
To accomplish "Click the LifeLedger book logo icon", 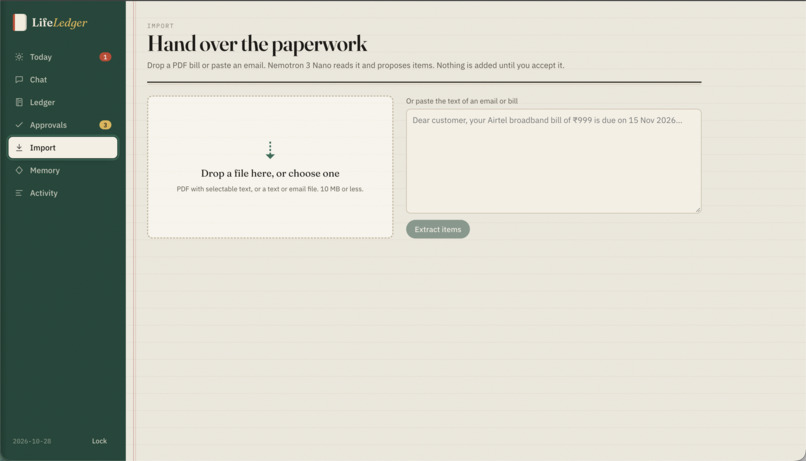I will pos(20,22).
